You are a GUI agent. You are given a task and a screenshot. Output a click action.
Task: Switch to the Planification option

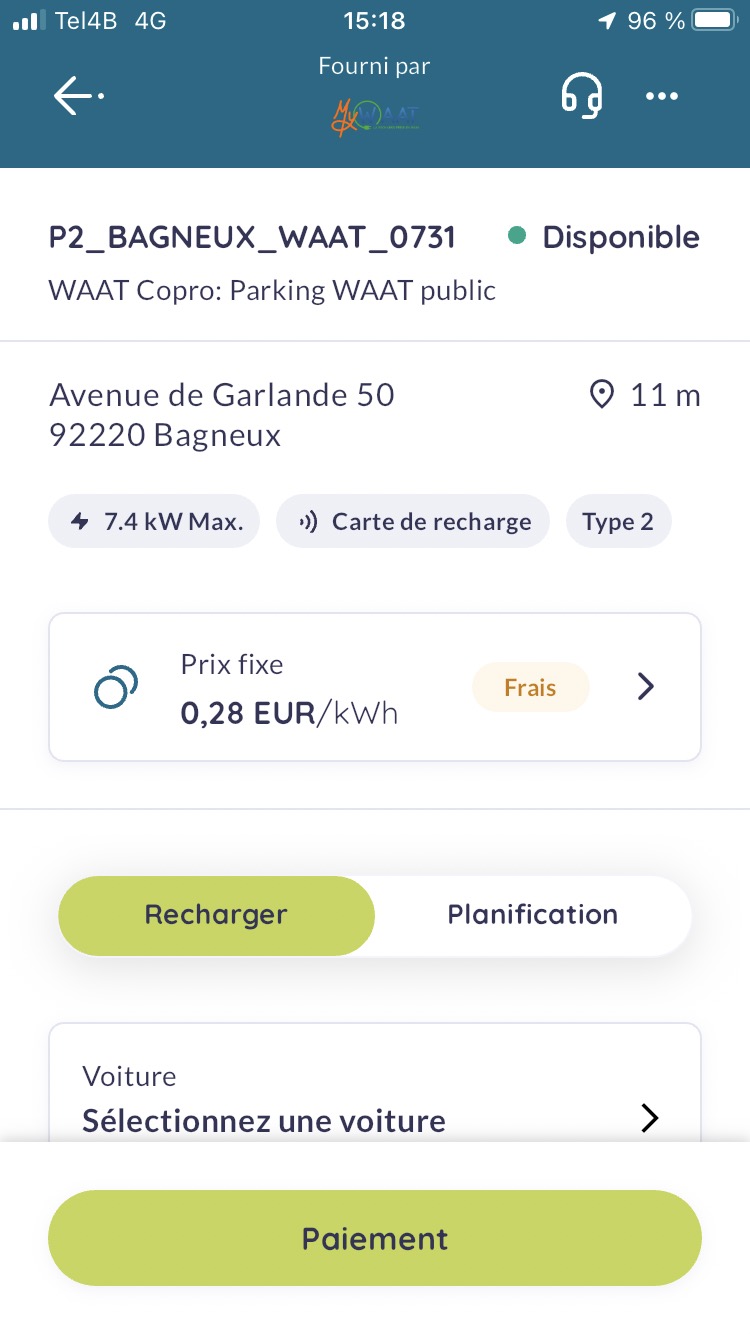click(532, 915)
